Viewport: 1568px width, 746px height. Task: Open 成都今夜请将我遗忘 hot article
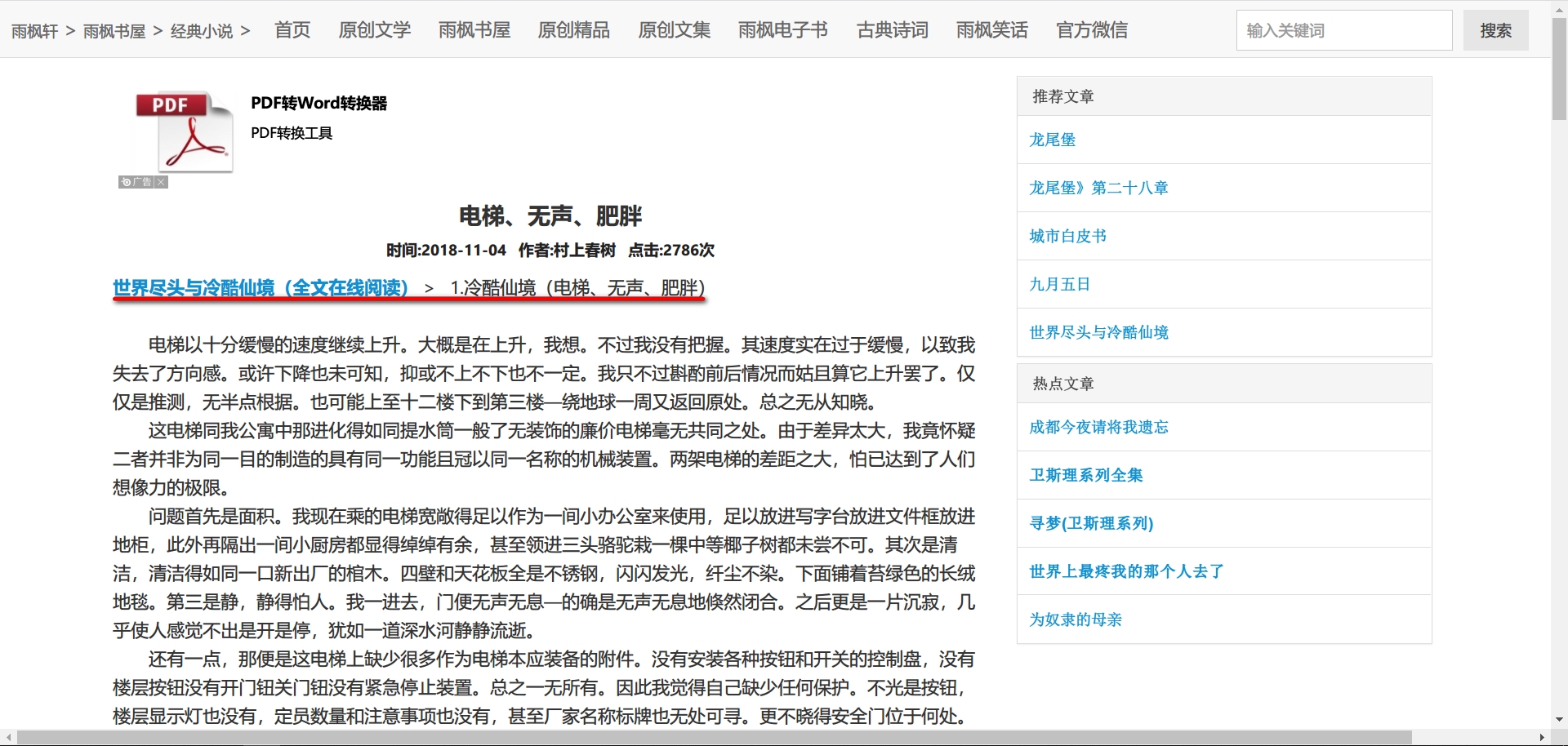[1098, 427]
